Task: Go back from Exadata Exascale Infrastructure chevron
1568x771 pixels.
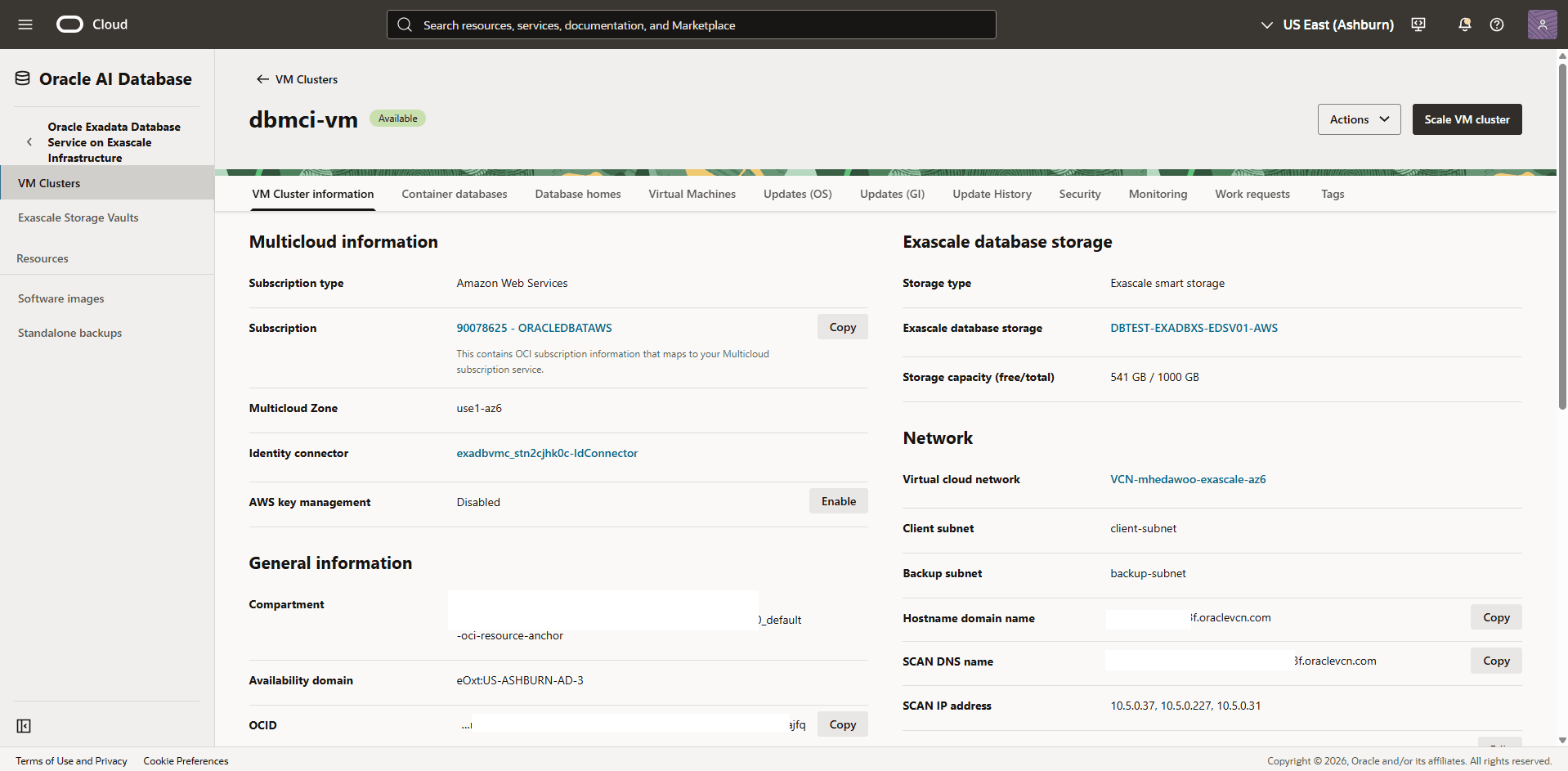Action: click(x=29, y=142)
